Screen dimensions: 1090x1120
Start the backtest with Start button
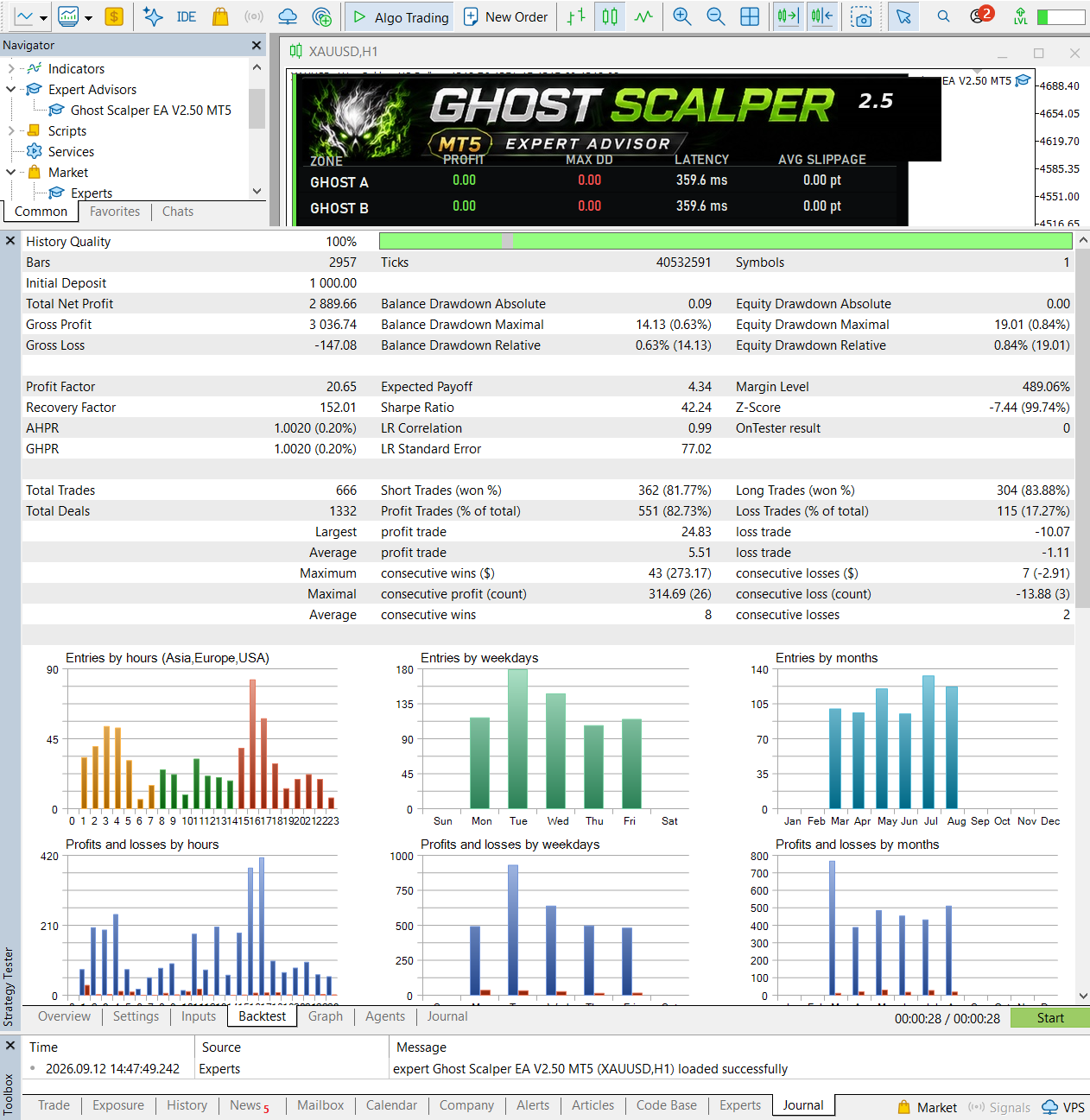[x=1050, y=1018]
